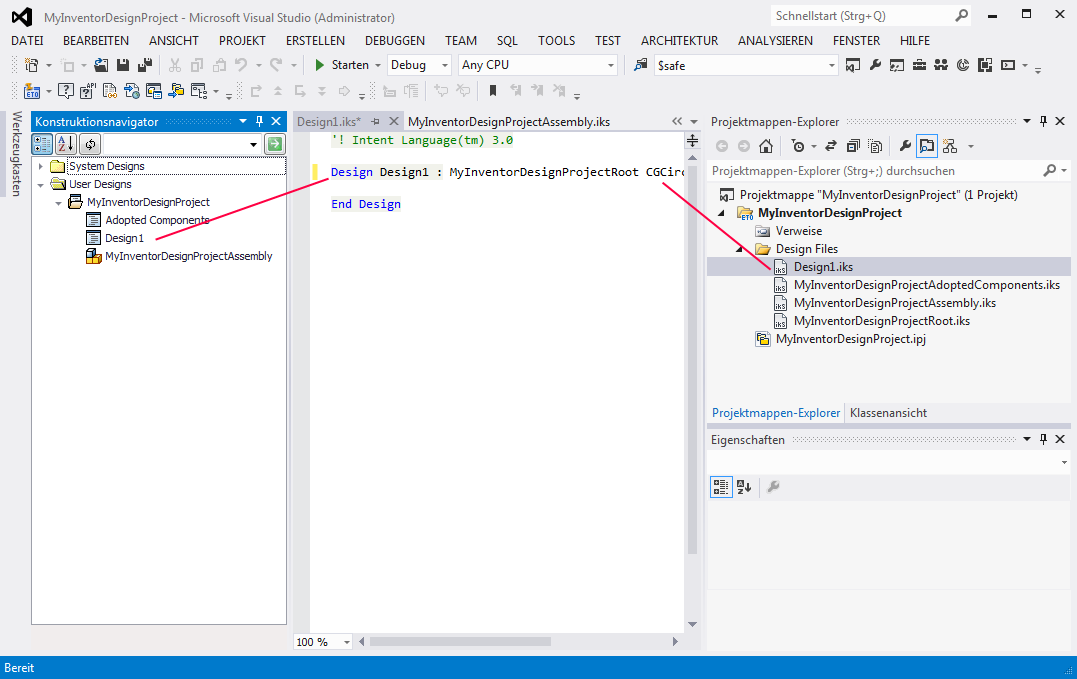Open the 100 % zoom dropdown
Image resolution: width=1077 pixels, height=679 pixels.
346,642
